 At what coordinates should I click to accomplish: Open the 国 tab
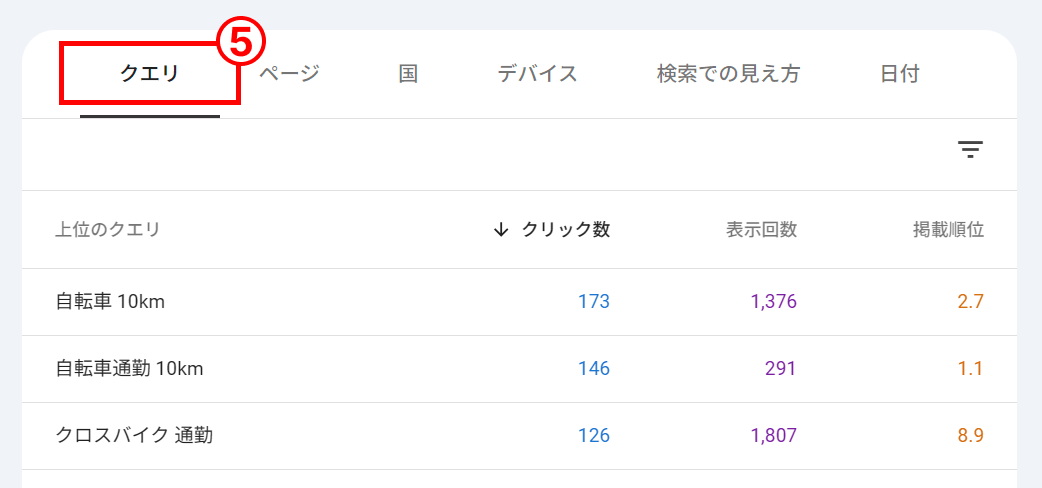[x=408, y=74]
